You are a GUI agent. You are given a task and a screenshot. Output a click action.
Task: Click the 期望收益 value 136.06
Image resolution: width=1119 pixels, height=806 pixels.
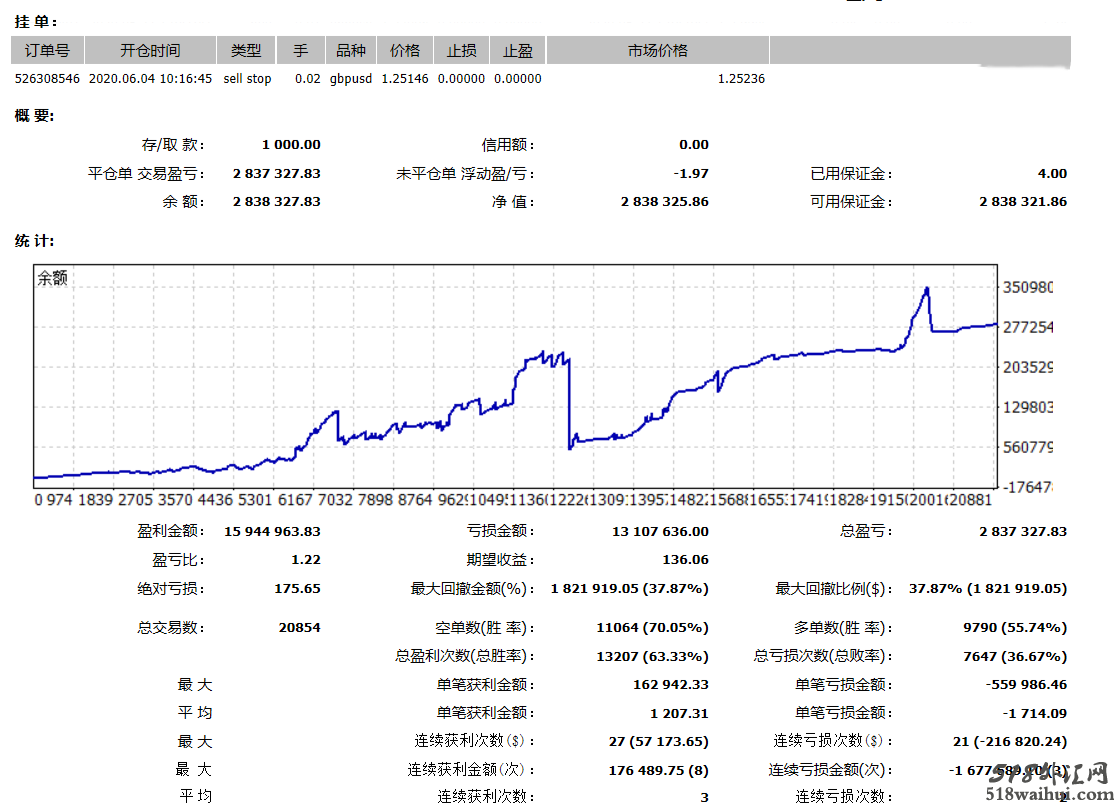pyautogui.click(x=685, y=560)
